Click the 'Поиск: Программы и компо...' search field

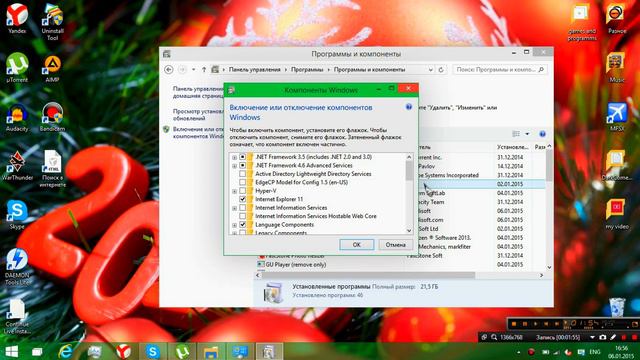[x=500, y=70]
